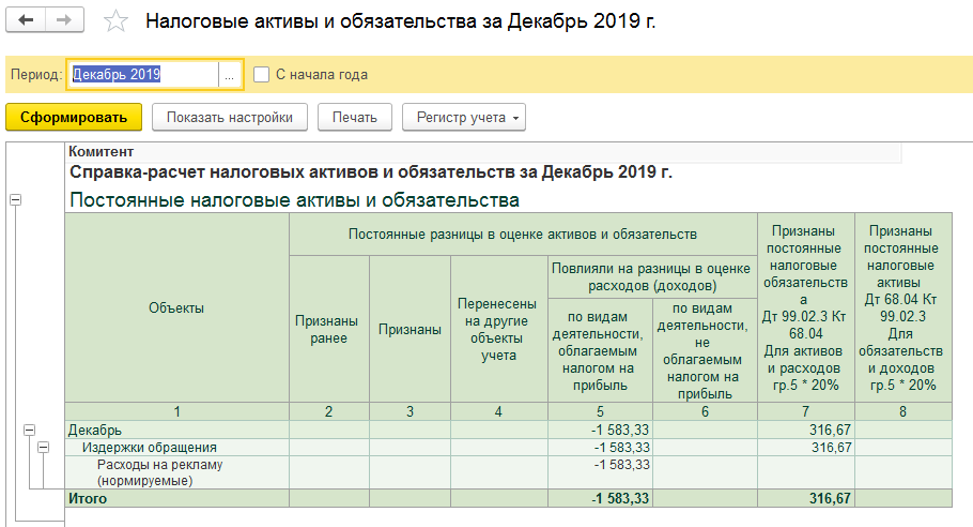Click the Объекты column header
The height and width of the screenshot is (527, 973).
[177, 308]
